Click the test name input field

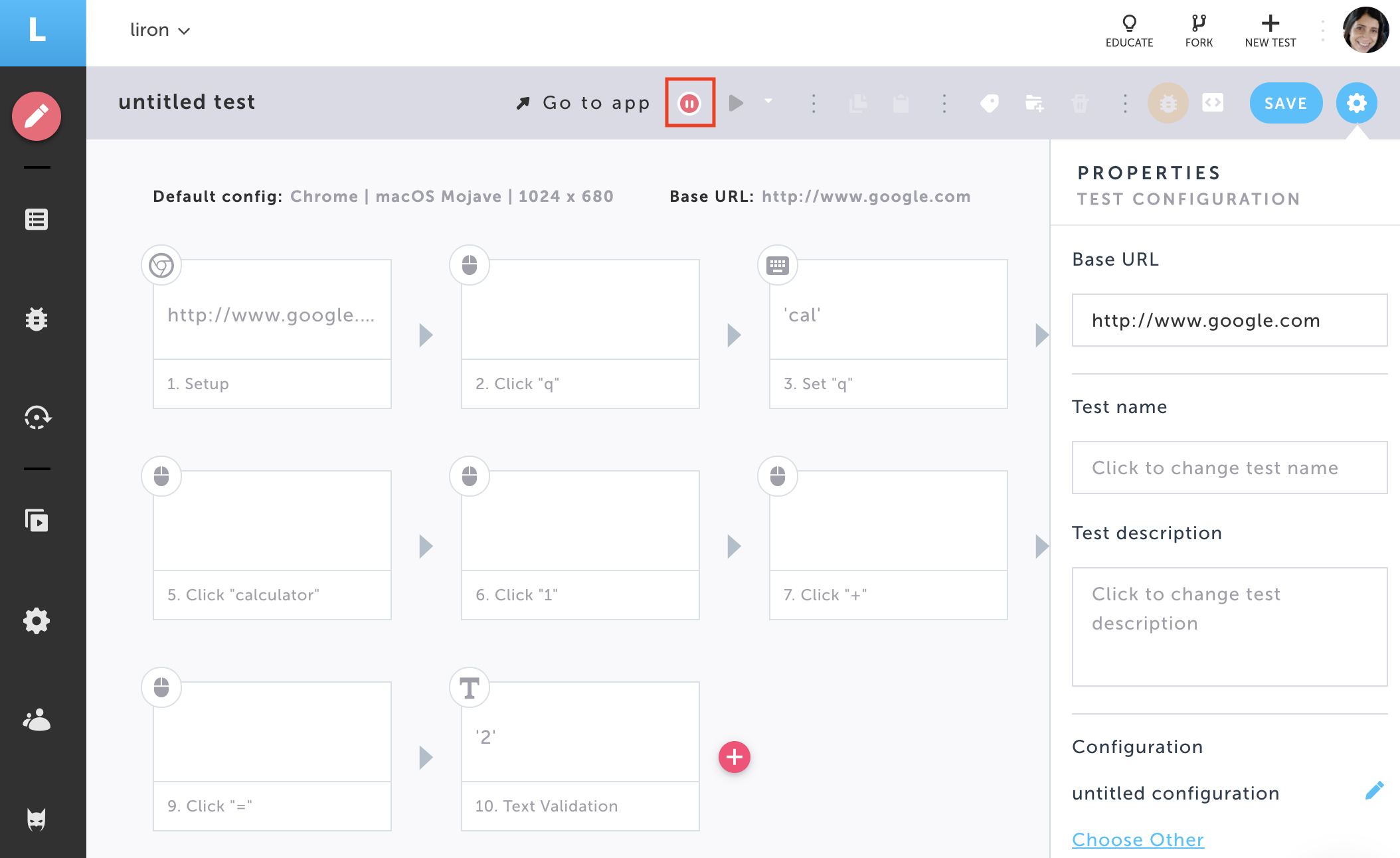pyautogui.click(x=1229, y=468)
